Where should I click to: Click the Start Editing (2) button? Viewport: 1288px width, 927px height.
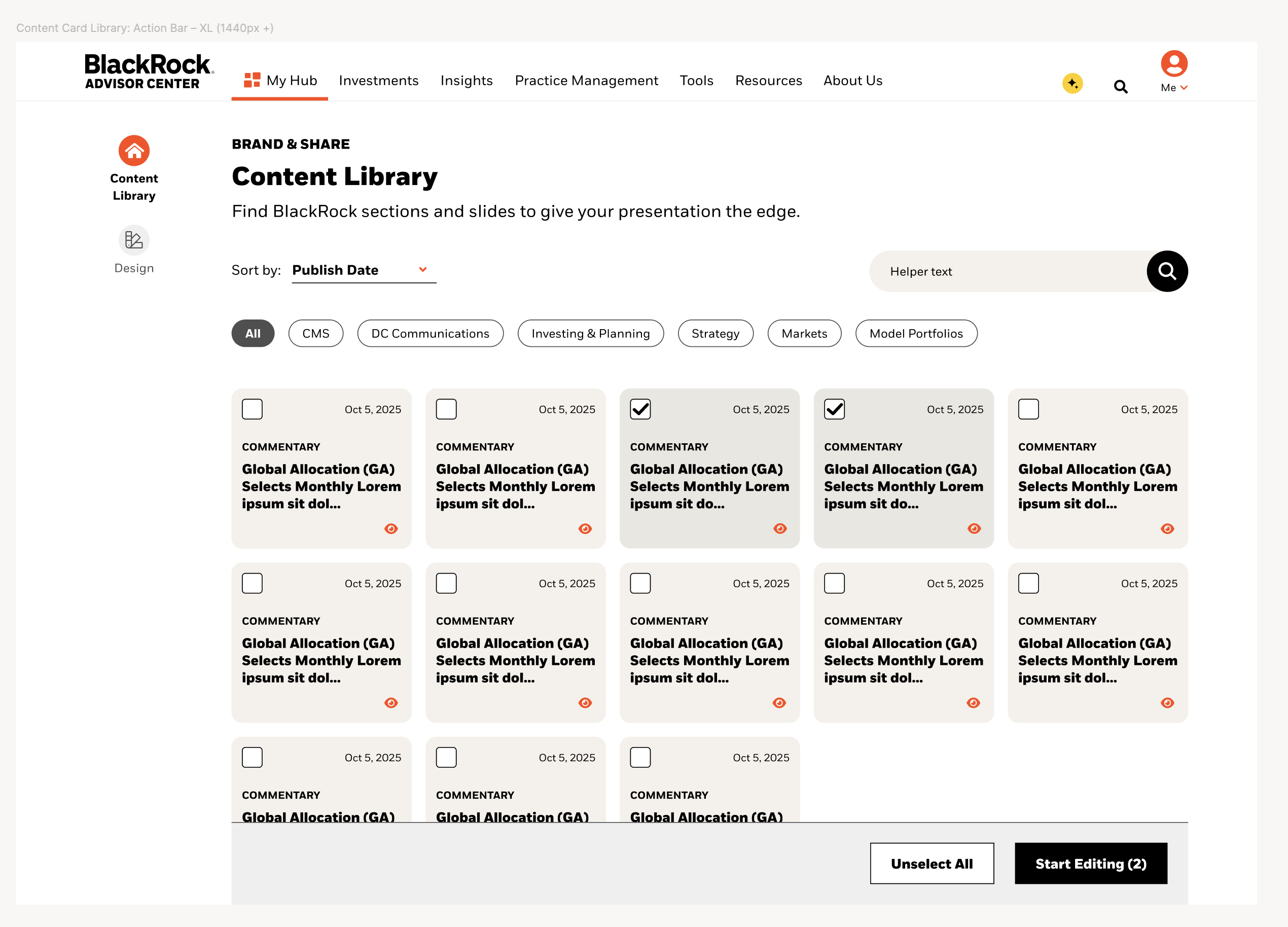tap(1090, 864)
